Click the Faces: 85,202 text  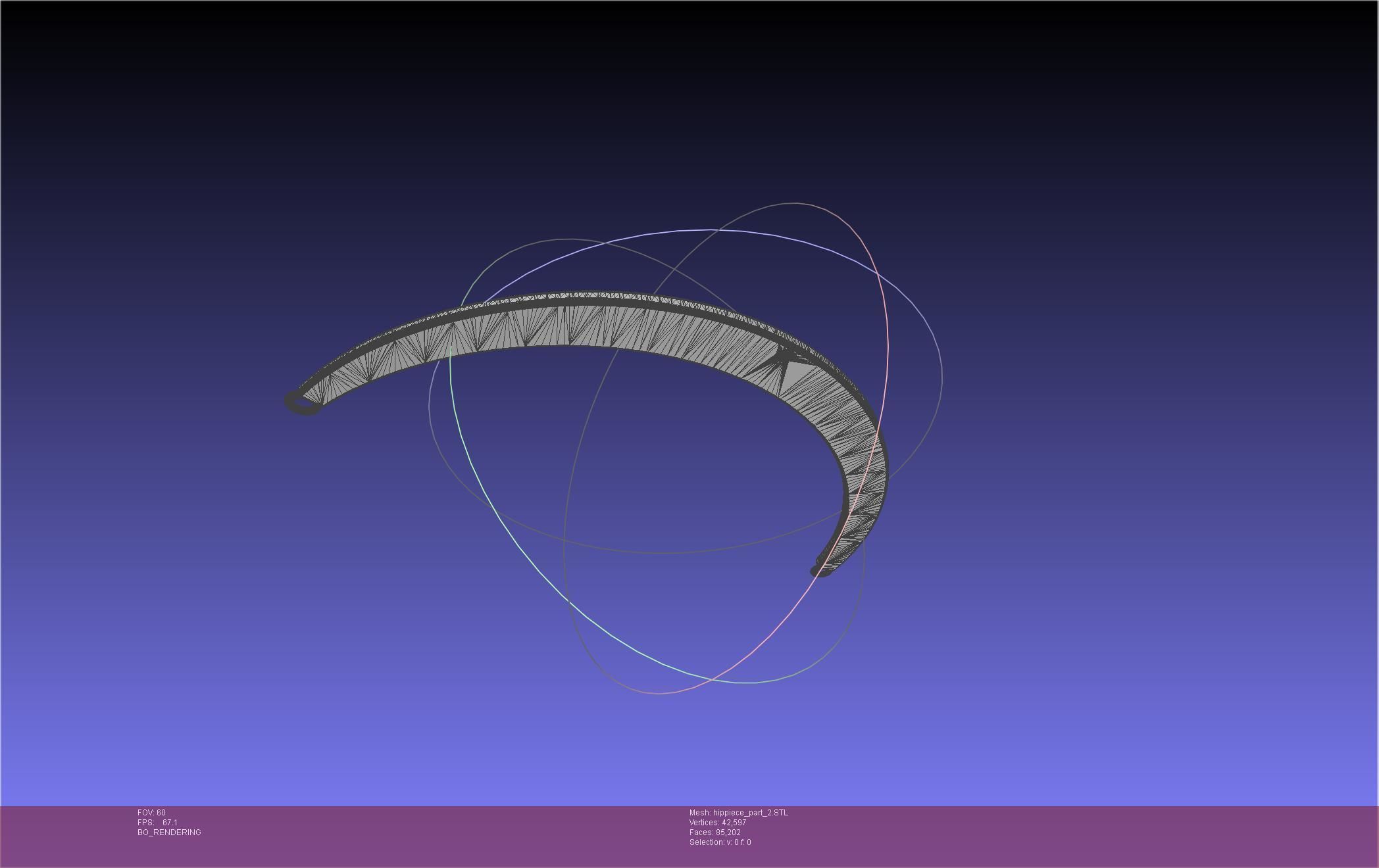tap(715, 832)
